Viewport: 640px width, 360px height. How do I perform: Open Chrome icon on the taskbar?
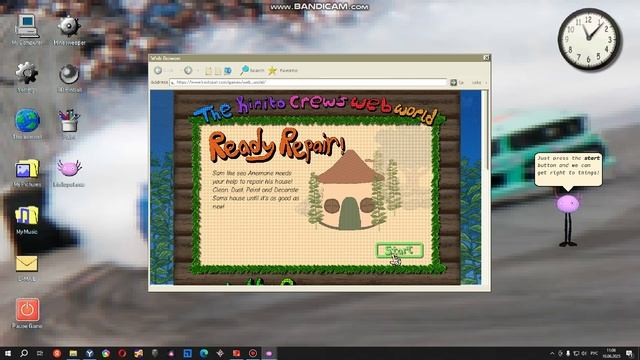point(106,353)
